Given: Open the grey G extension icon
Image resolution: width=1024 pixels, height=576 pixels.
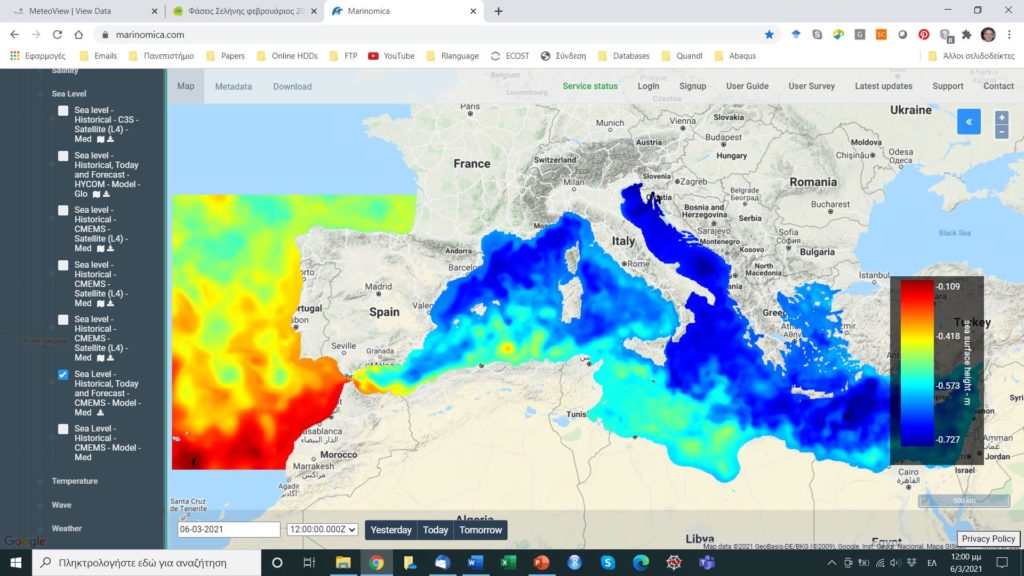Looking at the screenshot, I should [x=859, y=35].
